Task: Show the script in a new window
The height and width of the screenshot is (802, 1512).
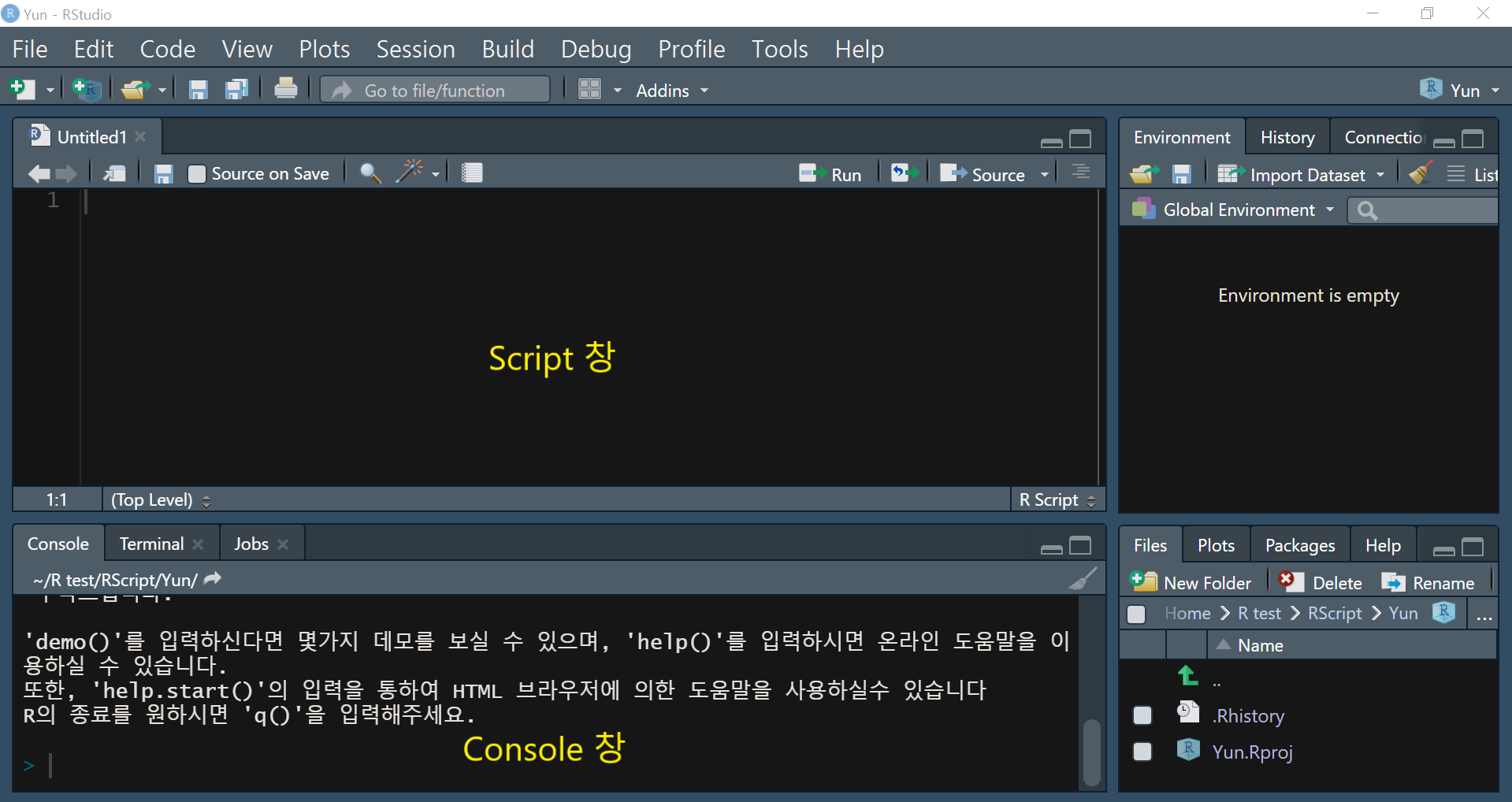Action: point(114,174)
